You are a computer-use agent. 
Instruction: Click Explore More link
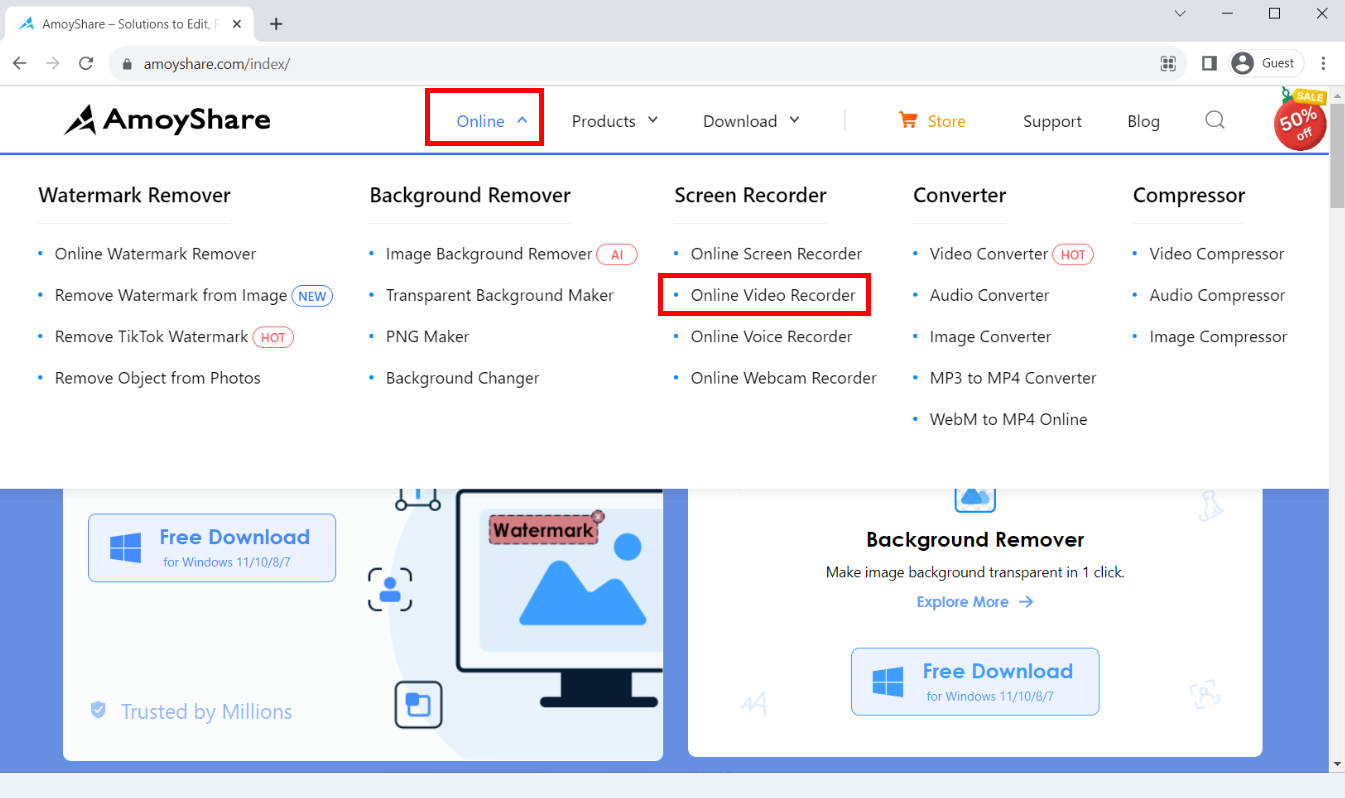click(974, 602)
